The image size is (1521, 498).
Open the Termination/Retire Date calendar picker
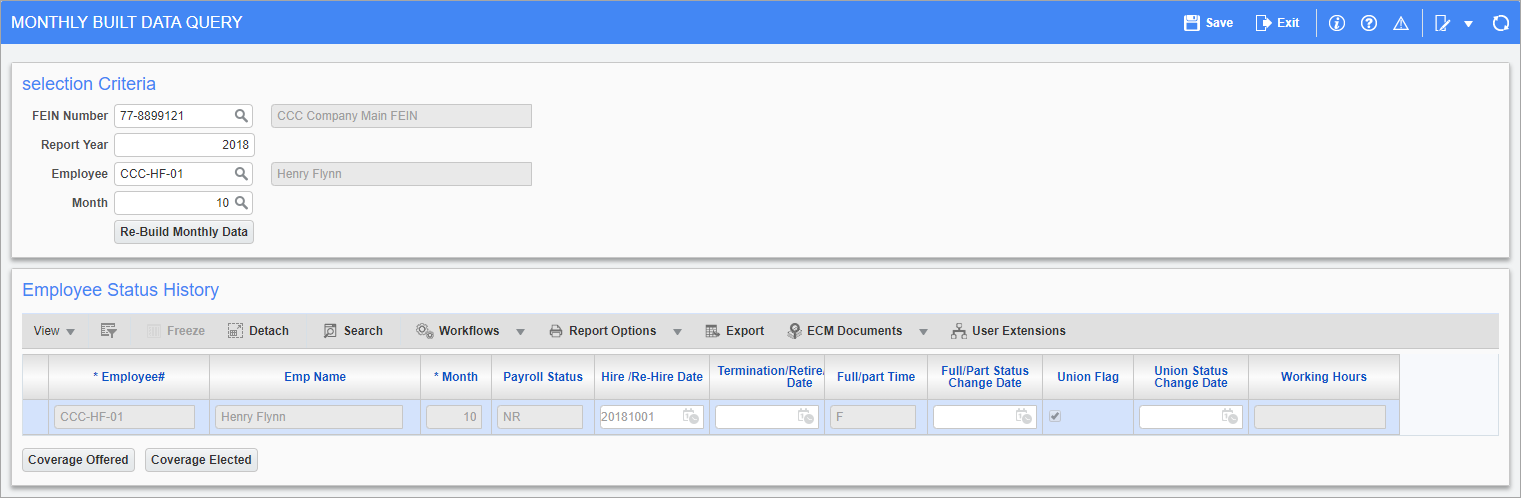[x=806, y=417]
